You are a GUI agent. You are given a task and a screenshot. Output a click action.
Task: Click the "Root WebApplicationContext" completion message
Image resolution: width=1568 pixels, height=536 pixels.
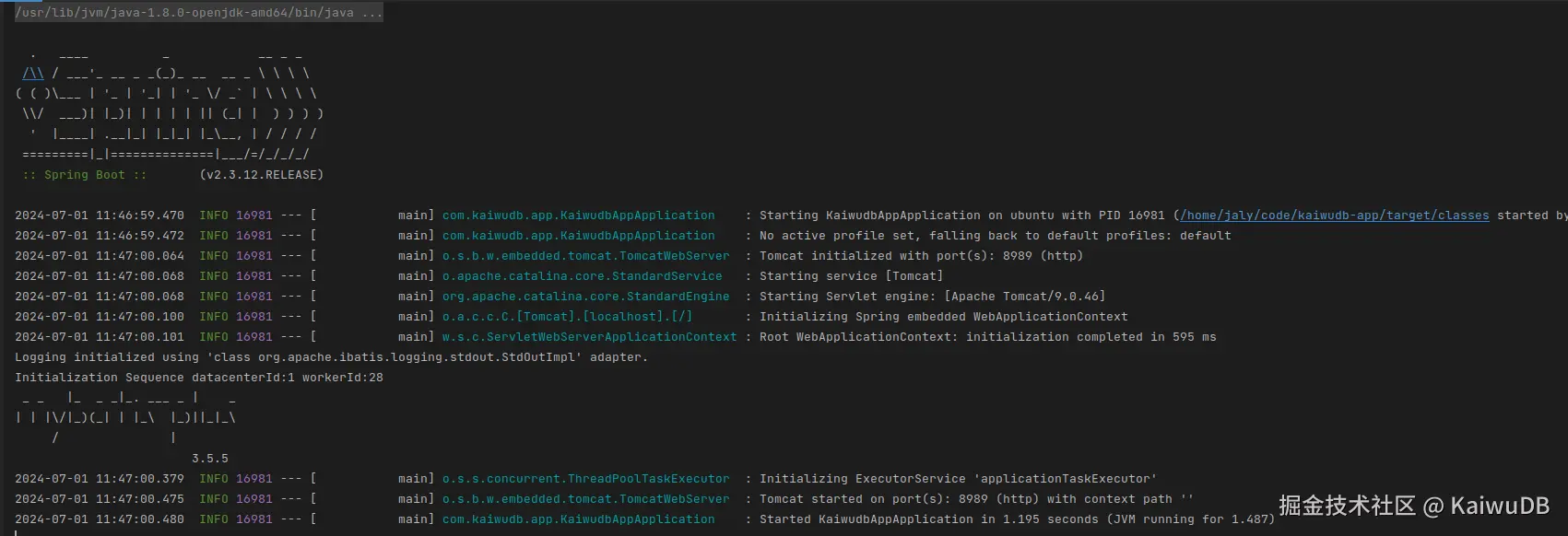(x=987, y=337)
